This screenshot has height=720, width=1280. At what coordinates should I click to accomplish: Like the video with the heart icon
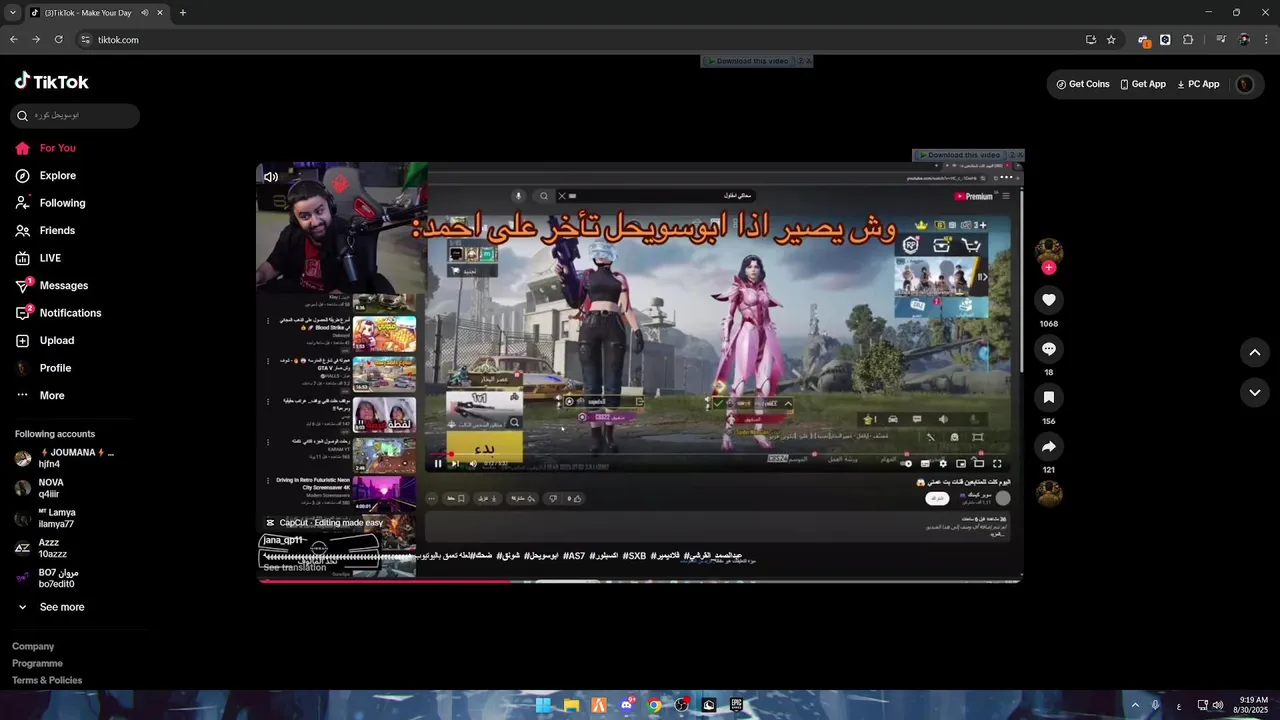point(1049,300)
